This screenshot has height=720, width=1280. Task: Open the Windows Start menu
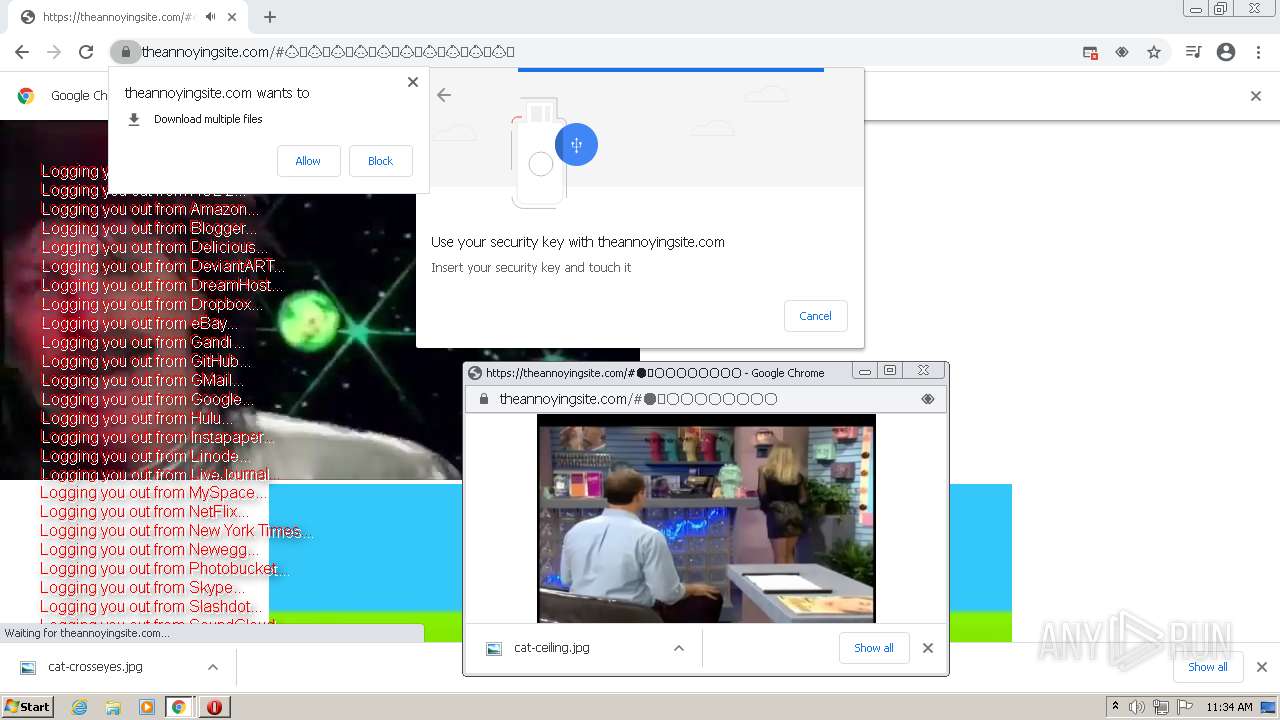pos(27,707)
